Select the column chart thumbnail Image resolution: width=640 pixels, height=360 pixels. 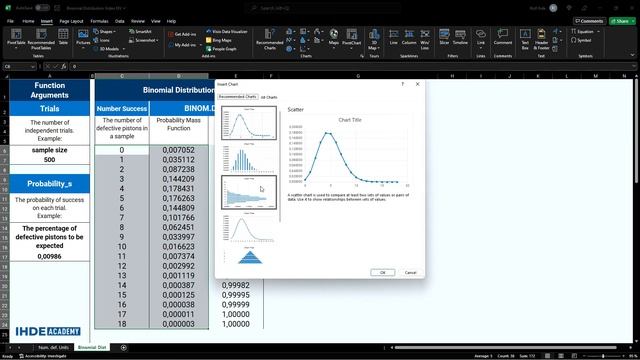249,158
